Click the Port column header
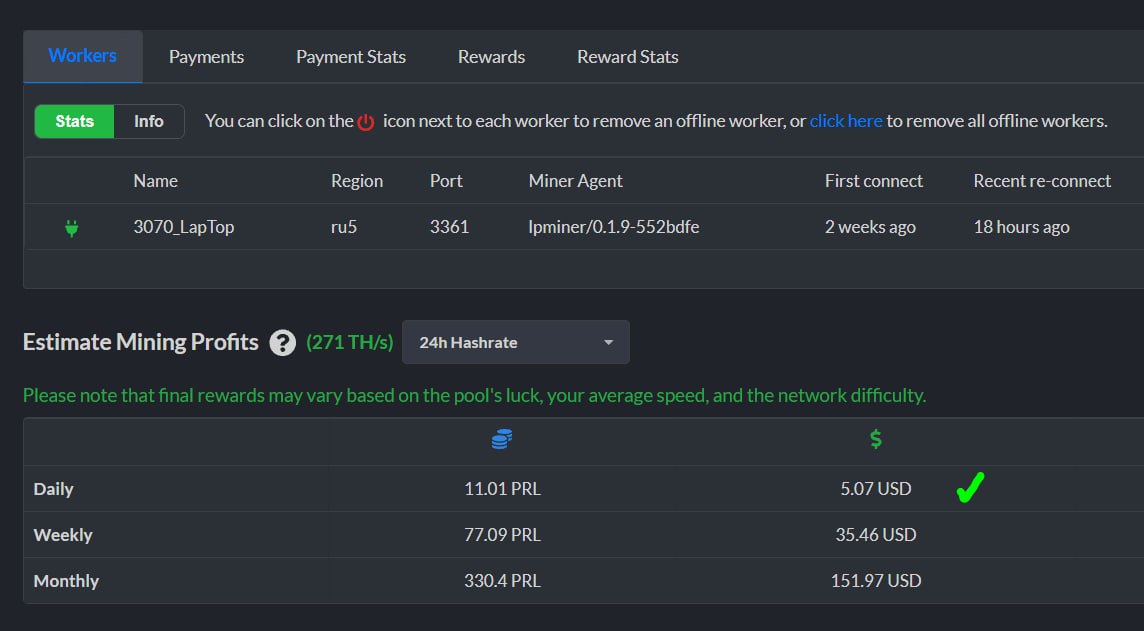This screenshot has height=631, width=1144. (446, 181)
